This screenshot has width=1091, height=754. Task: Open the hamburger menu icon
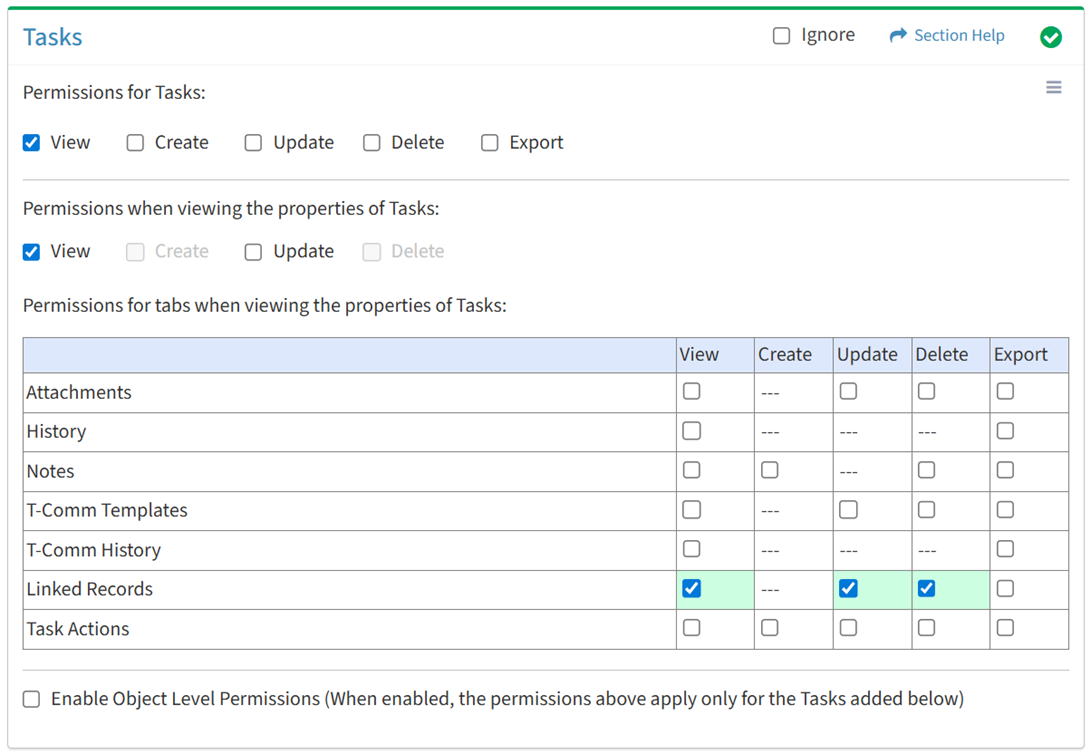coord(1053,88)
